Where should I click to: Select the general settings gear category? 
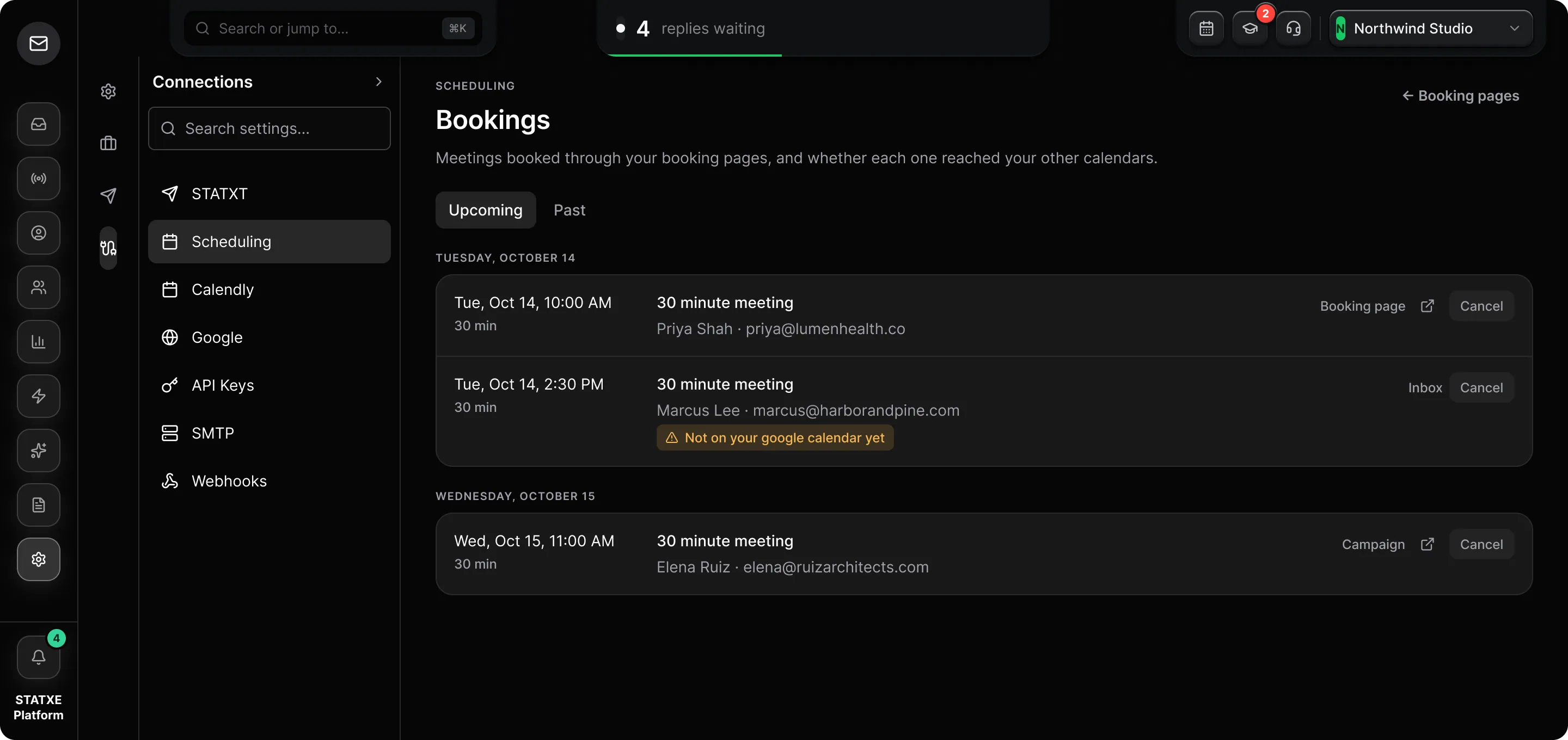pyautogui.click(x=108, y=91)
